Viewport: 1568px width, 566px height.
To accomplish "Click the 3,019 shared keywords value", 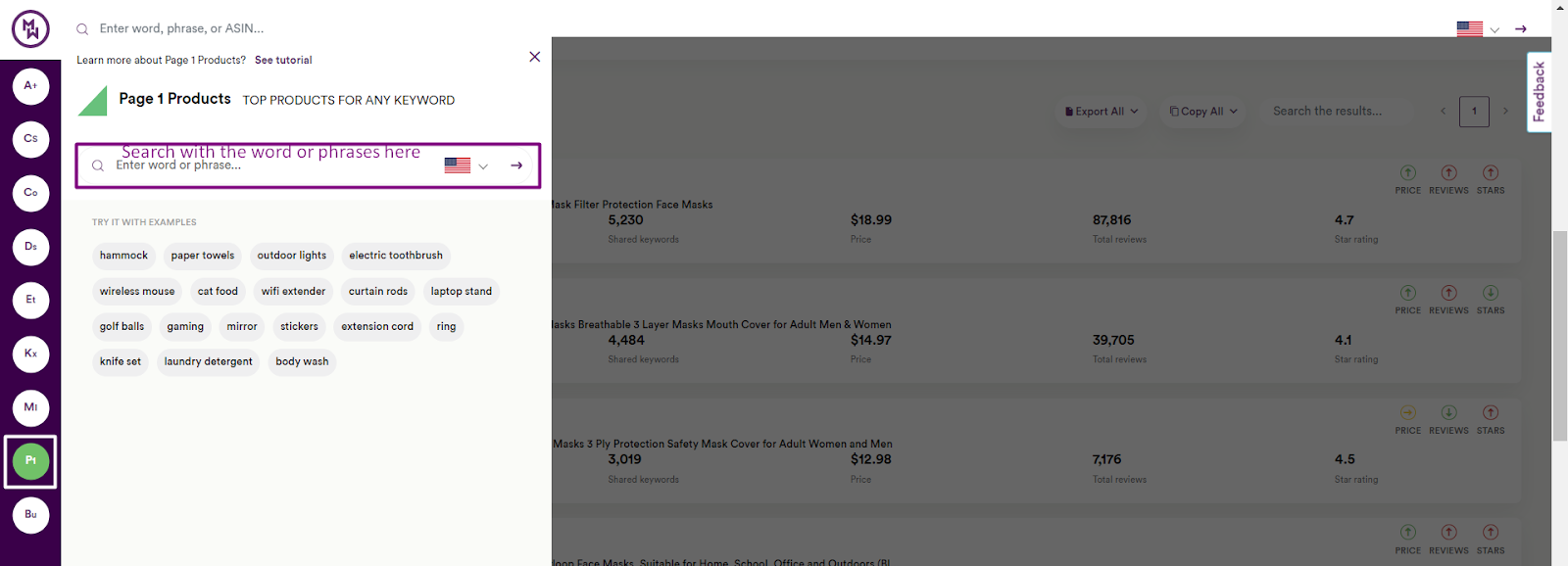I will (624, 459).
